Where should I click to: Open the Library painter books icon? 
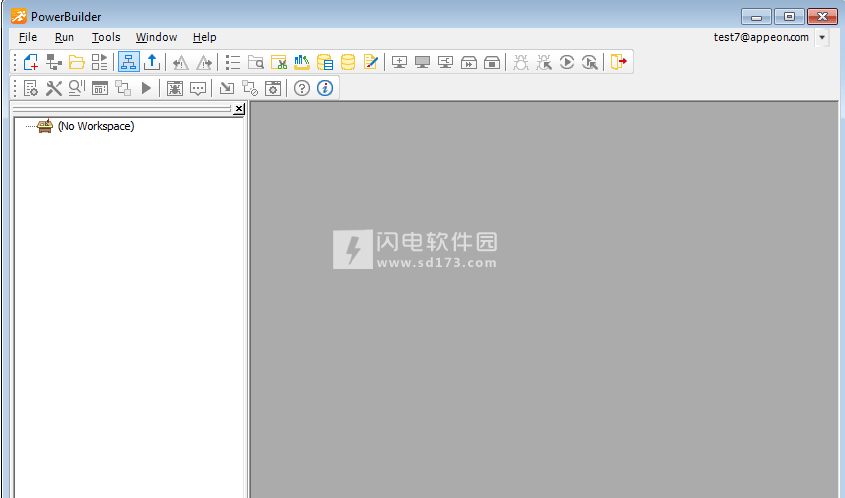coord(302,62)
